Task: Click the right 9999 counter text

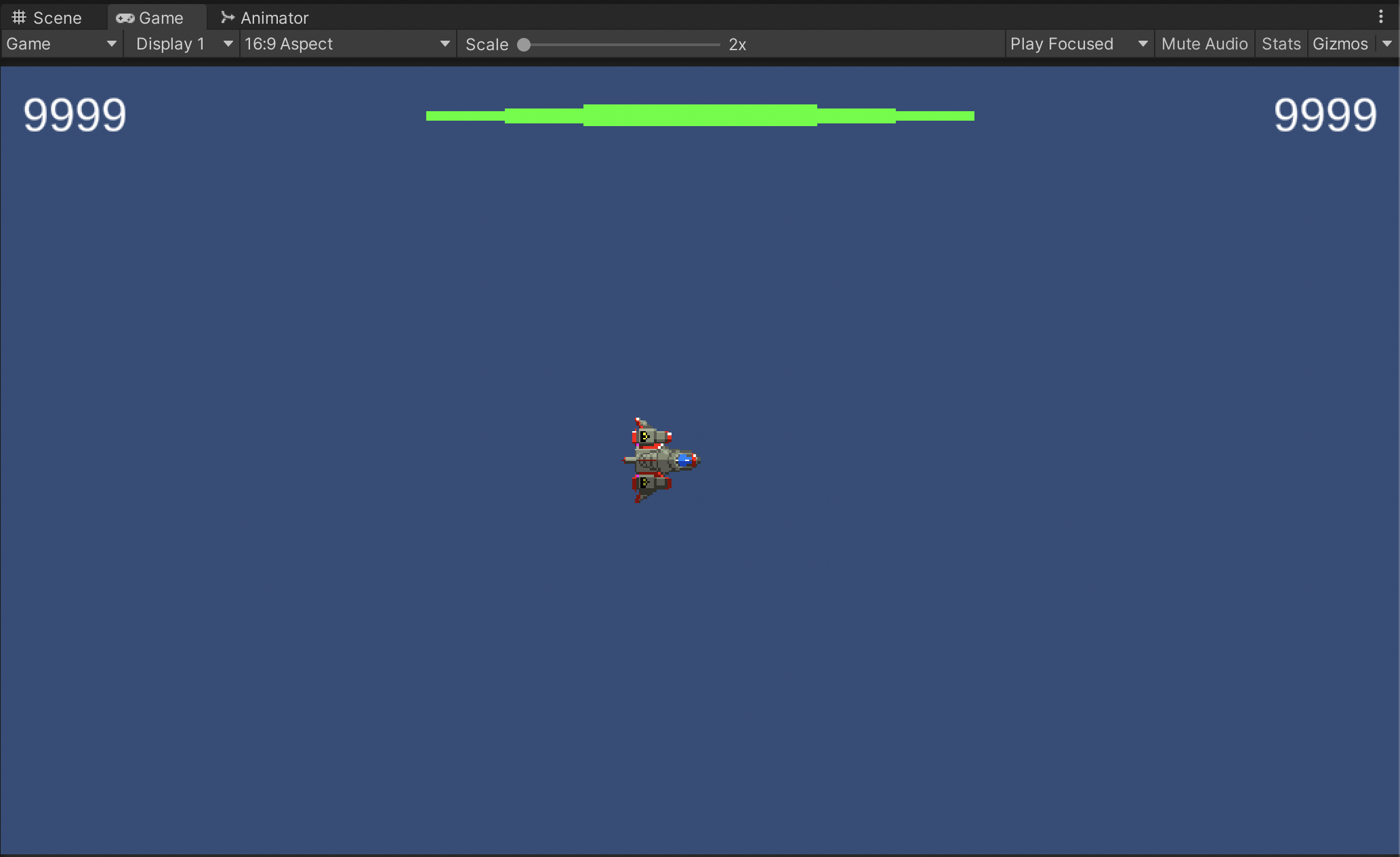Action: pos(1325,115)
